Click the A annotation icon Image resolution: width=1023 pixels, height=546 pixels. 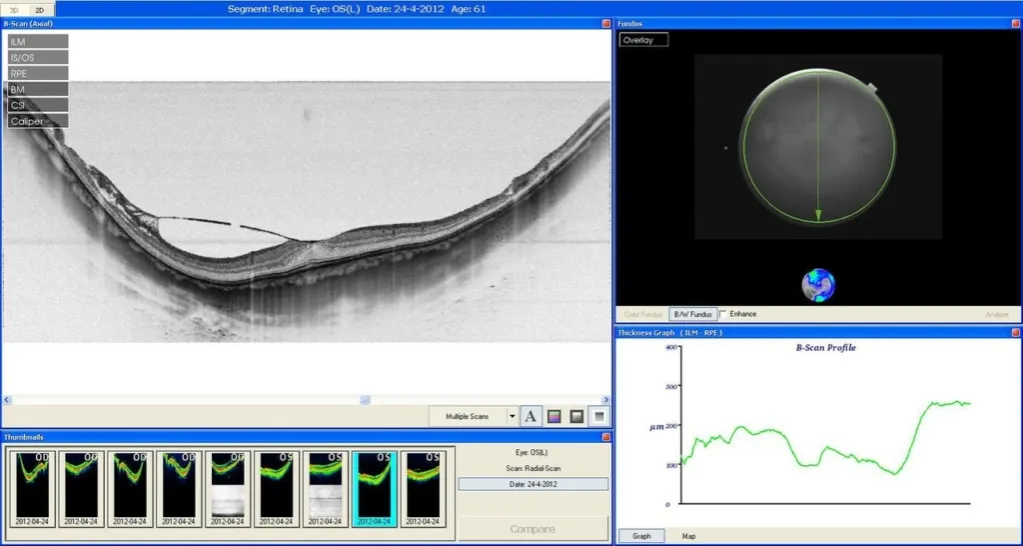(x=530, y=416)
